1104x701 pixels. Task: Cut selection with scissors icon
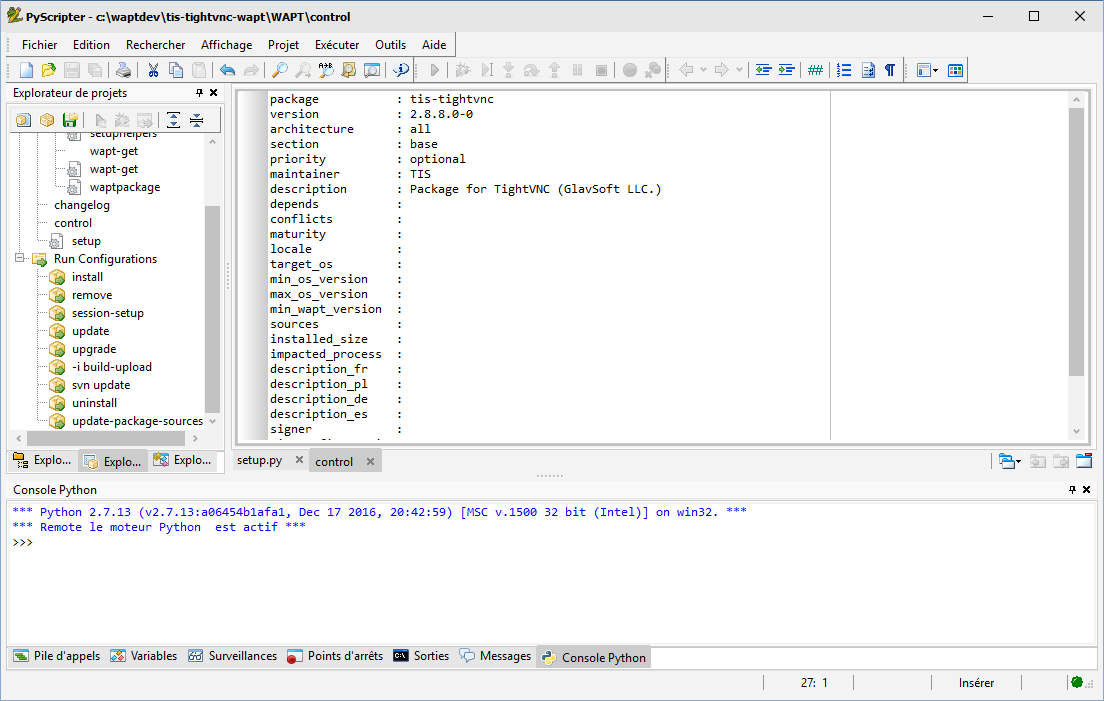point(153,70)
